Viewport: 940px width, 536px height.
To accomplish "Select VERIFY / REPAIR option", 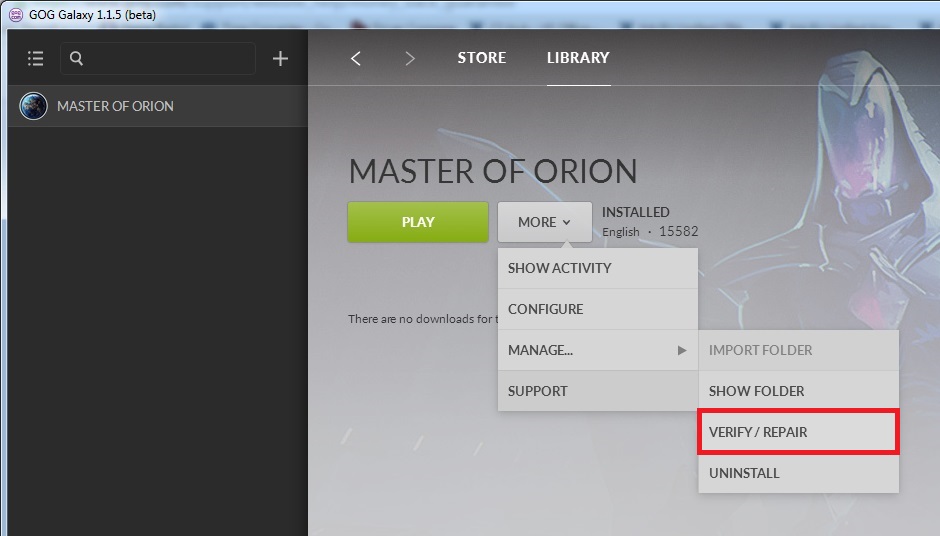I will click(x=798, y=432).
